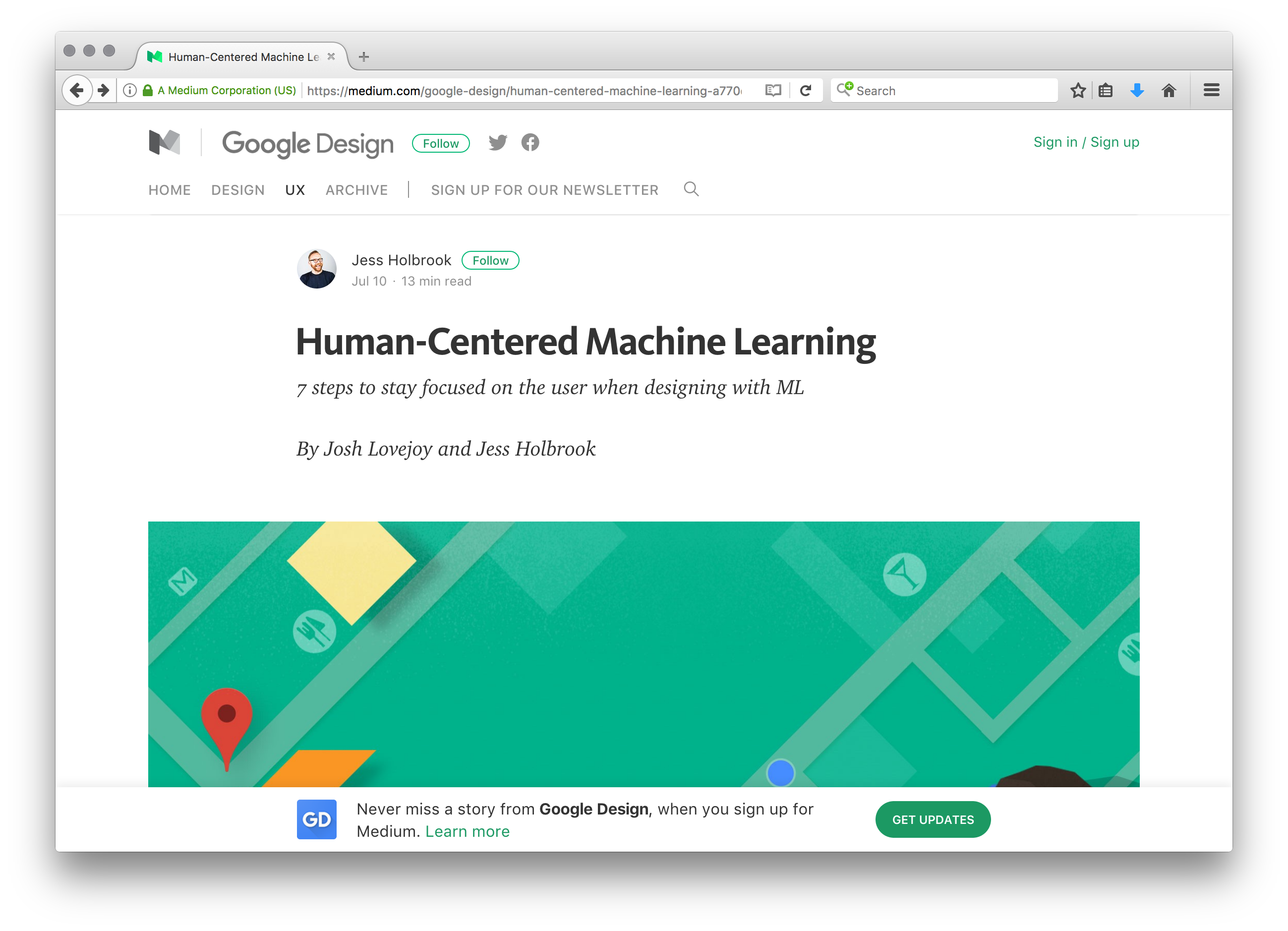Click the Medium M logo

164,142
